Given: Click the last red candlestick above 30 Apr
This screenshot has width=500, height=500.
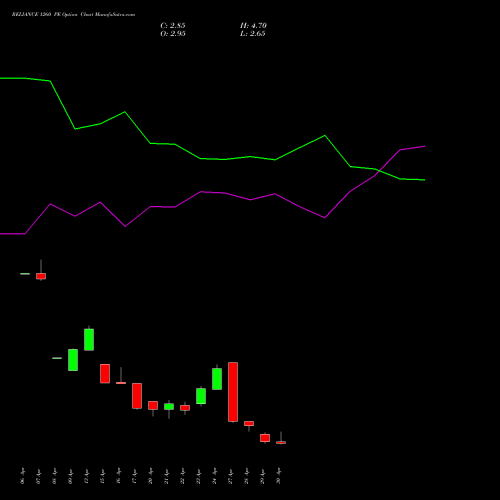Looking at the screenshot, I should (x=281, y=442).
